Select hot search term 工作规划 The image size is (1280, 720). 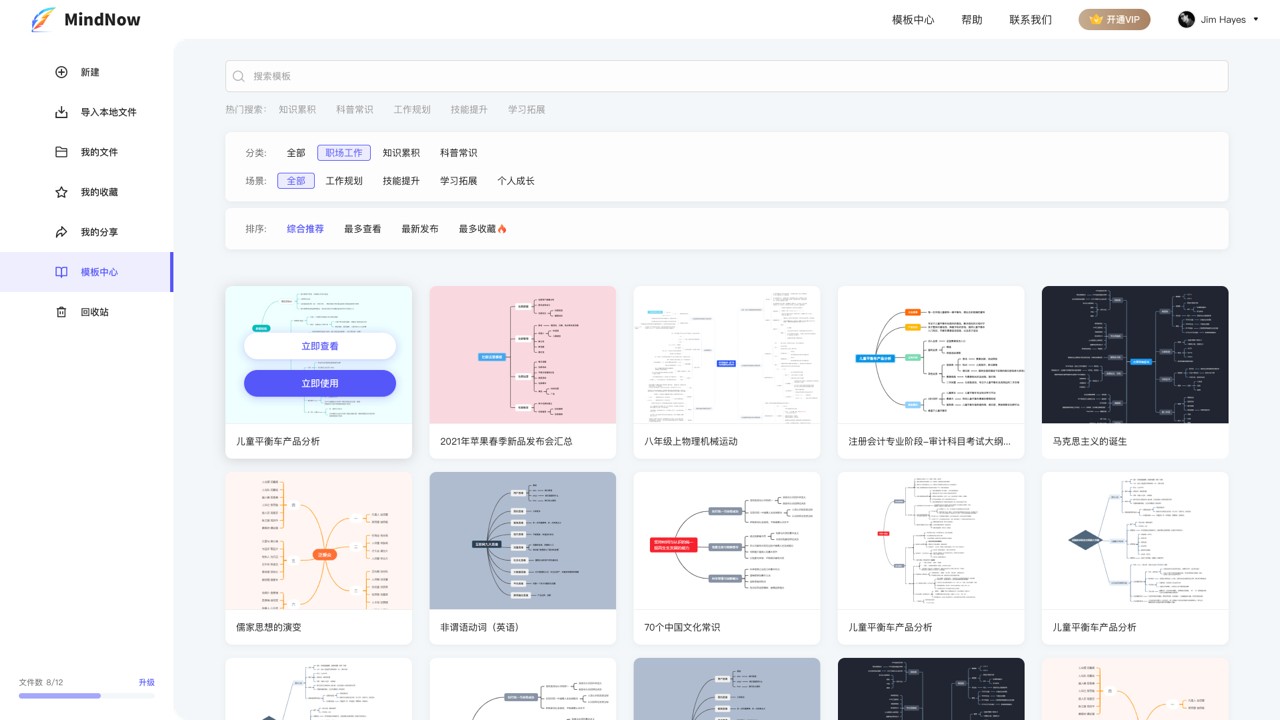click(412, 110)
